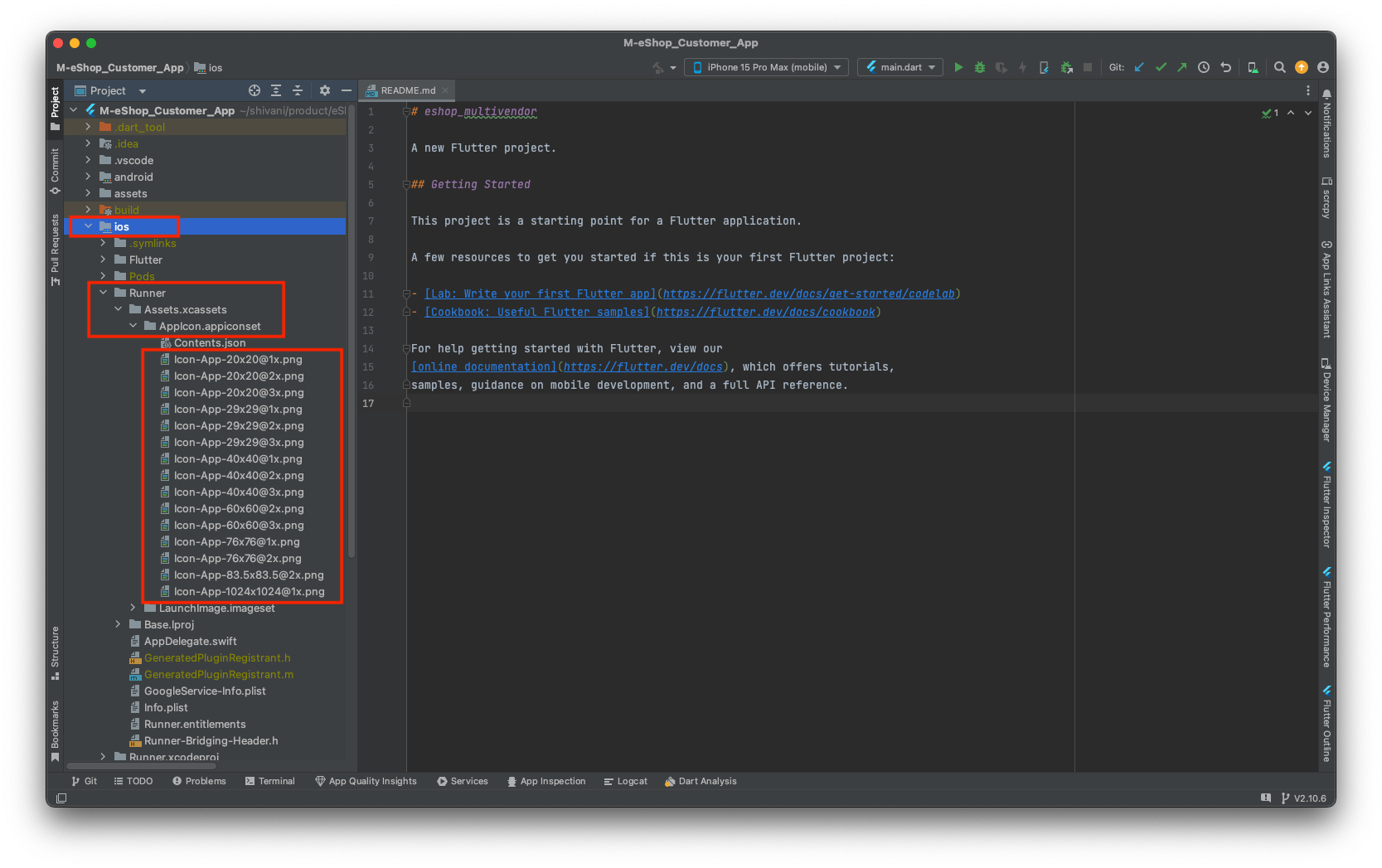The height and width of the screenshot is (868, 1382).
Task: Open the Logcat tool window
Action: point(625,781)
